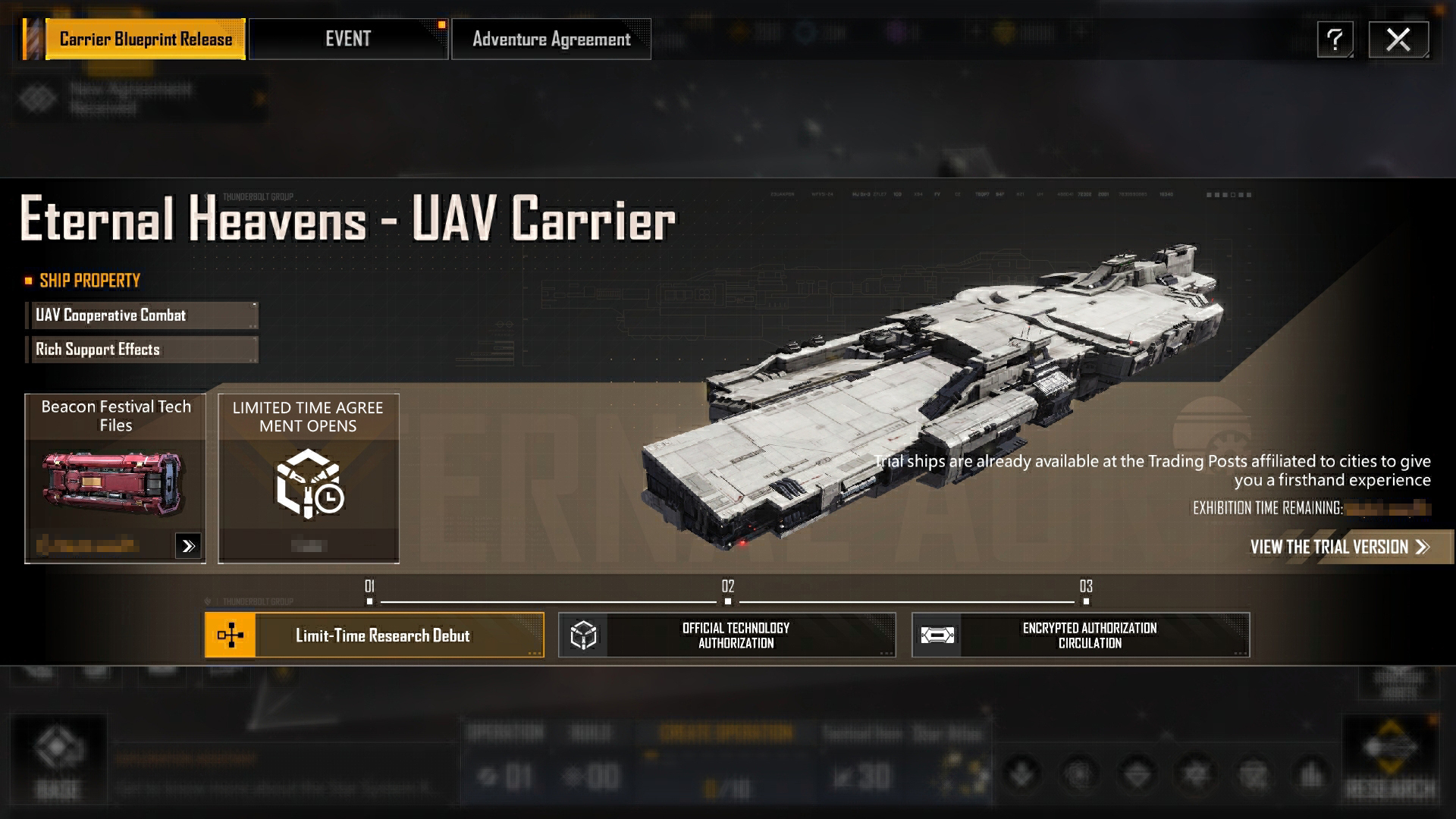Select the Carrier Blueprint Release tab
Screen dimensions: 1456x819
click(145, 39)
